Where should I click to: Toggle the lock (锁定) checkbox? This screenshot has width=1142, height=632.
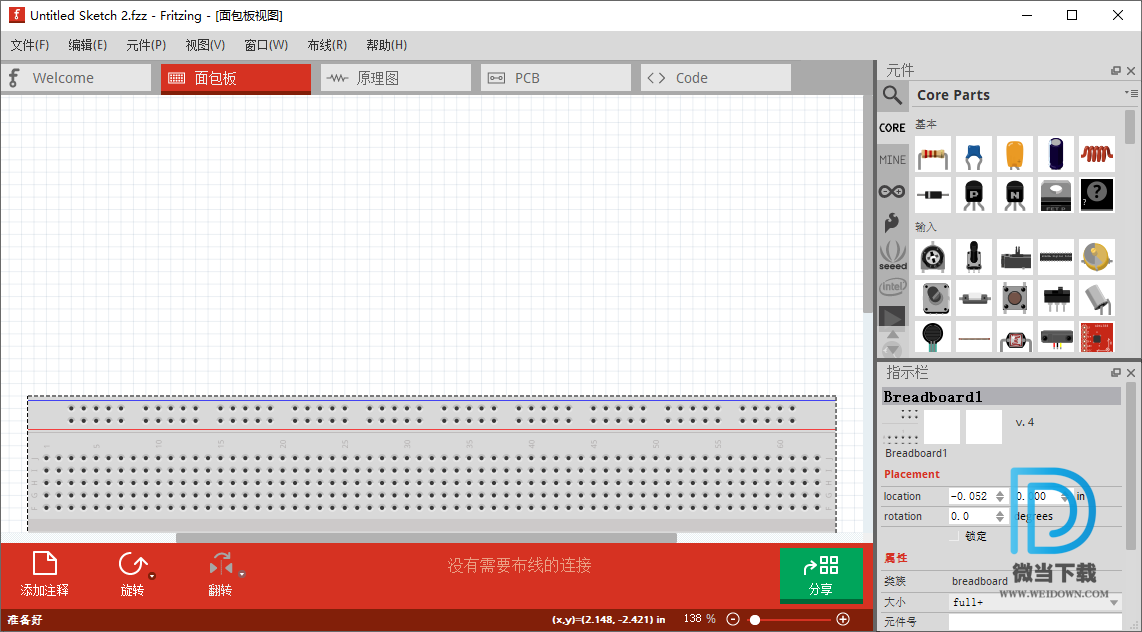954,536
